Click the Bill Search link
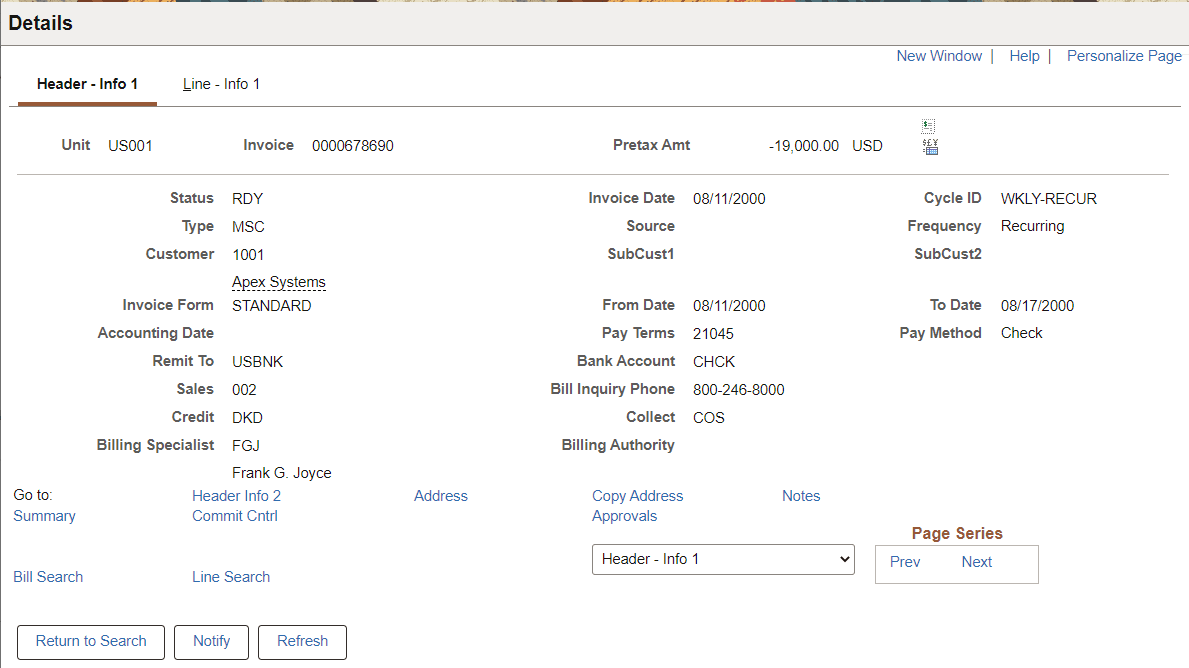The width and height of the screenshot is (1189, 668). (47, 576)
